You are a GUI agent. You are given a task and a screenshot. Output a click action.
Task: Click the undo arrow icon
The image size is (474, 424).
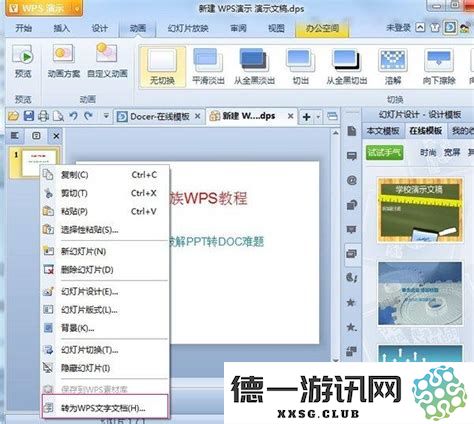tap(73, 116)
